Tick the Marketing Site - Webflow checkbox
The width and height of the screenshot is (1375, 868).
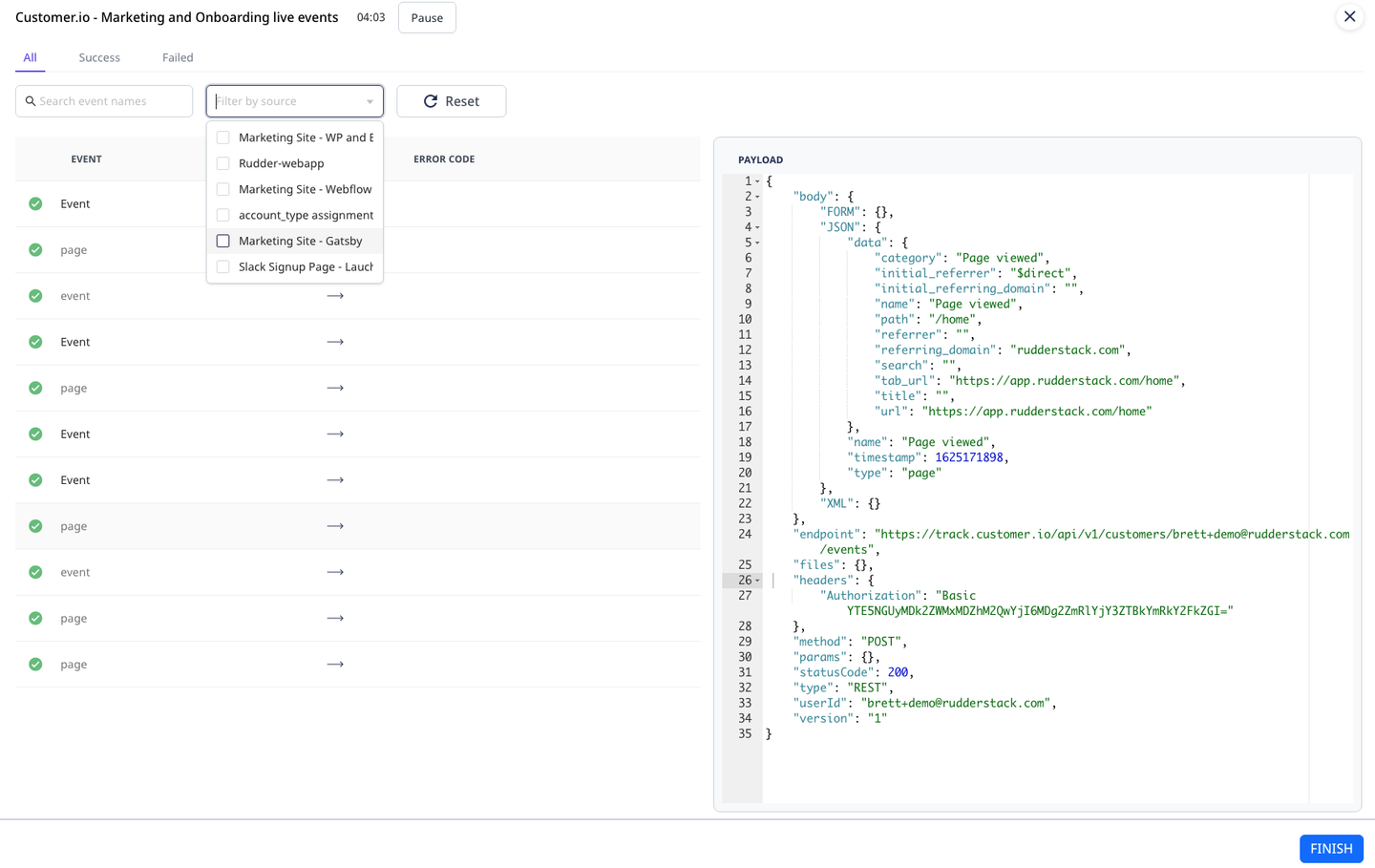[223, 189]
